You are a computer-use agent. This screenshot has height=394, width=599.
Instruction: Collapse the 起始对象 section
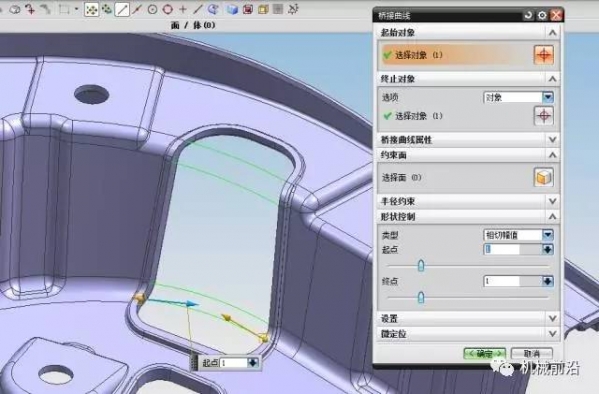coord(552,33)
